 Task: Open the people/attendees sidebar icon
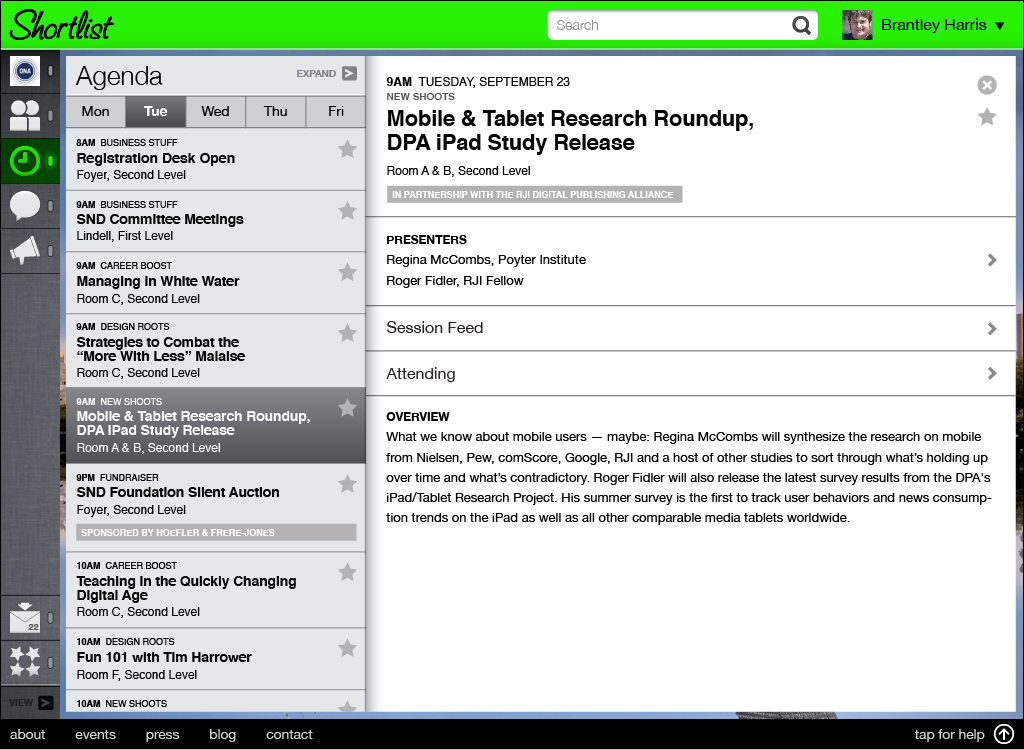point(25,116)
